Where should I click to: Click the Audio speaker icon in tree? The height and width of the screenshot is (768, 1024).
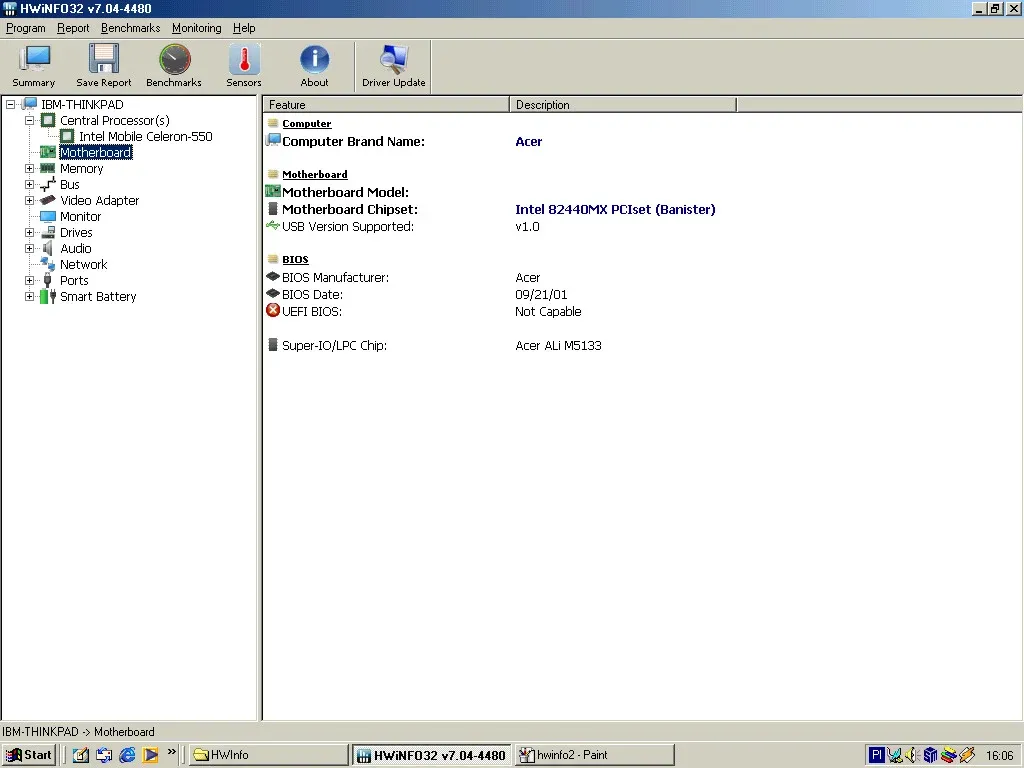tap(48, 248)
